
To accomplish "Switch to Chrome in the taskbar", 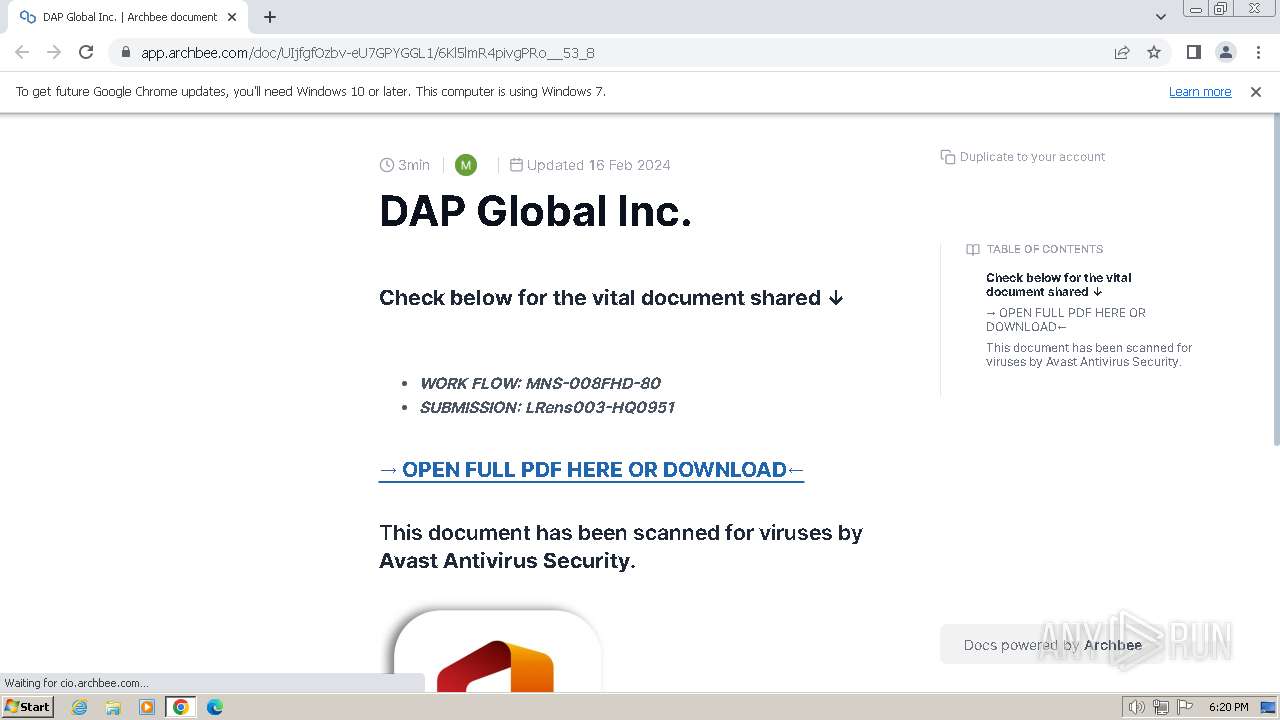I will (x=180, y=707).
